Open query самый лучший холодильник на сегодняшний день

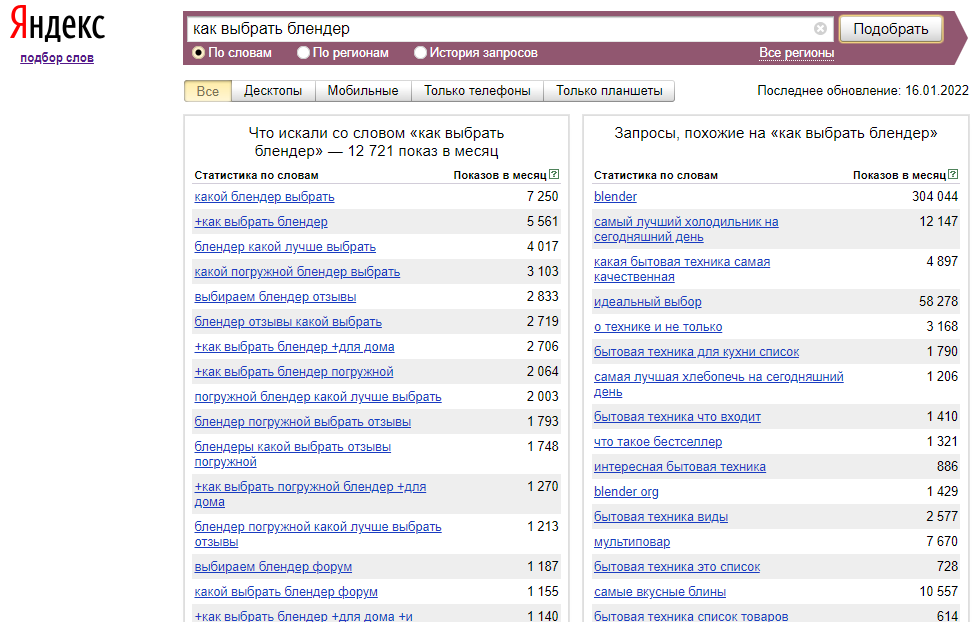pos(686,229)
